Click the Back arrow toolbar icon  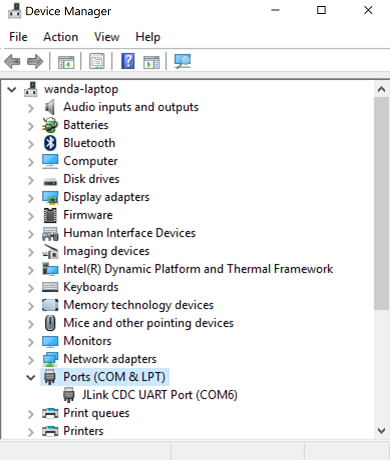tap(12, 61)
